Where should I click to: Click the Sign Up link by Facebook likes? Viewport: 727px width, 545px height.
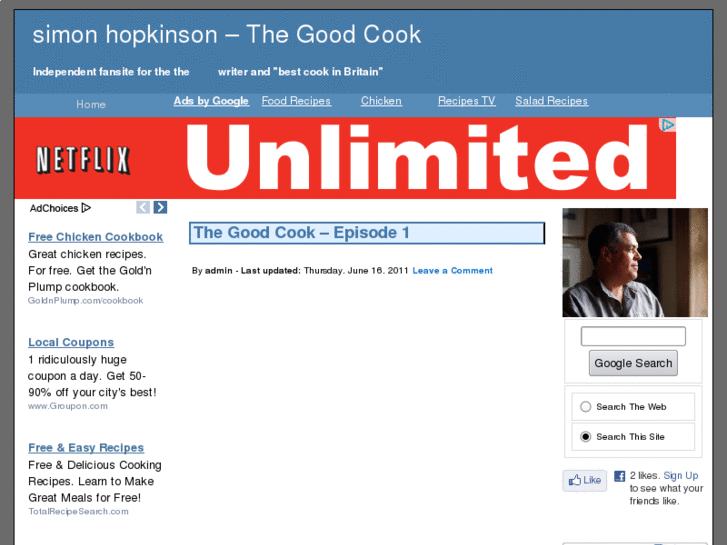point(681,475)
